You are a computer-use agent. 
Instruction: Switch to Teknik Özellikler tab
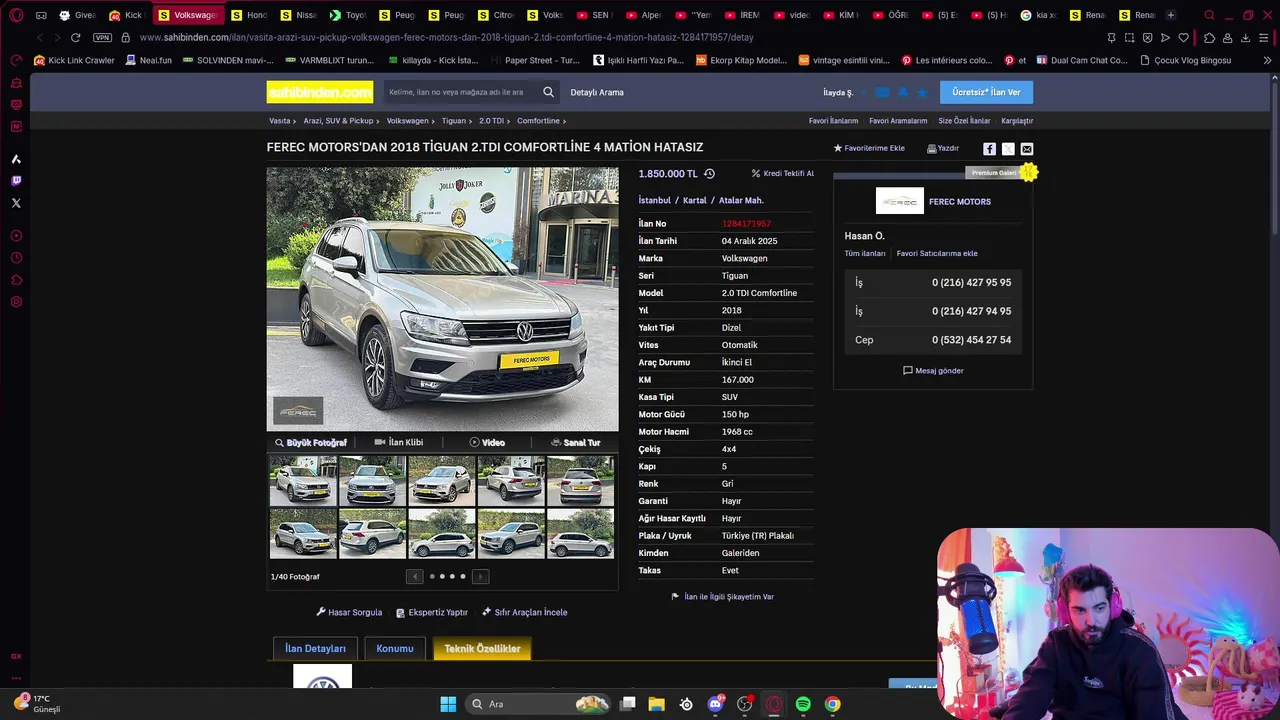click(x=482, y=649)
